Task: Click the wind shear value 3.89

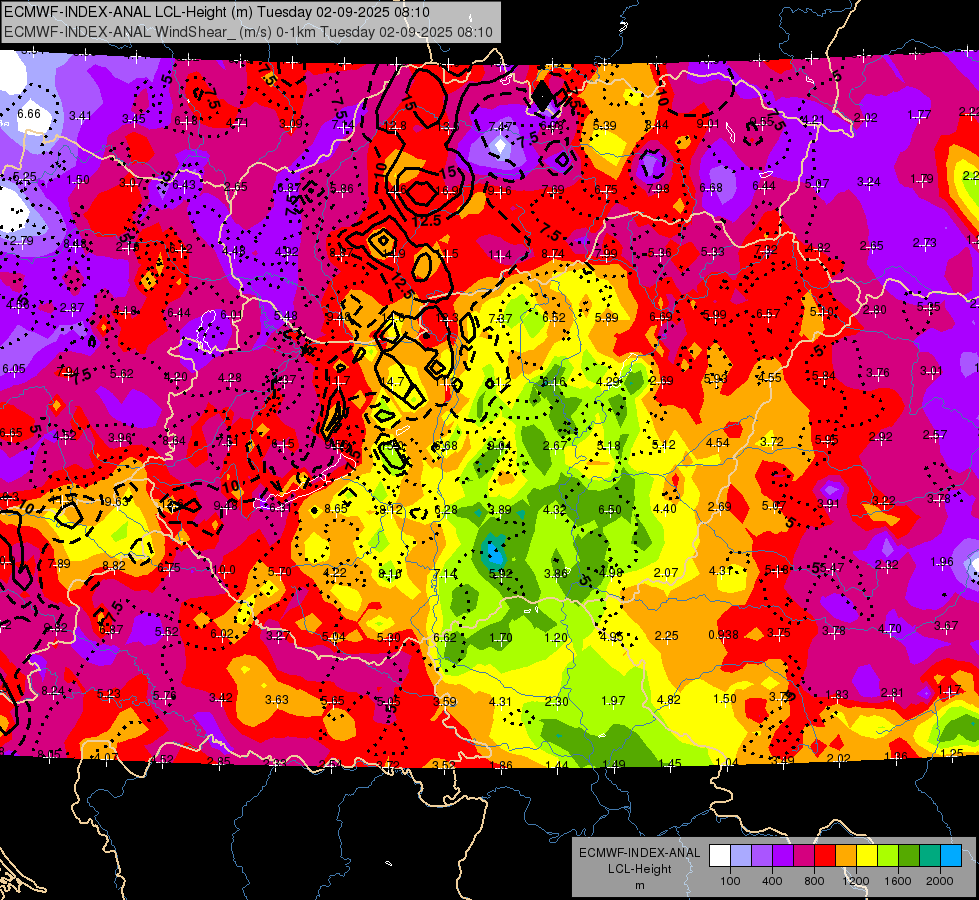Action: click(499, 510)
